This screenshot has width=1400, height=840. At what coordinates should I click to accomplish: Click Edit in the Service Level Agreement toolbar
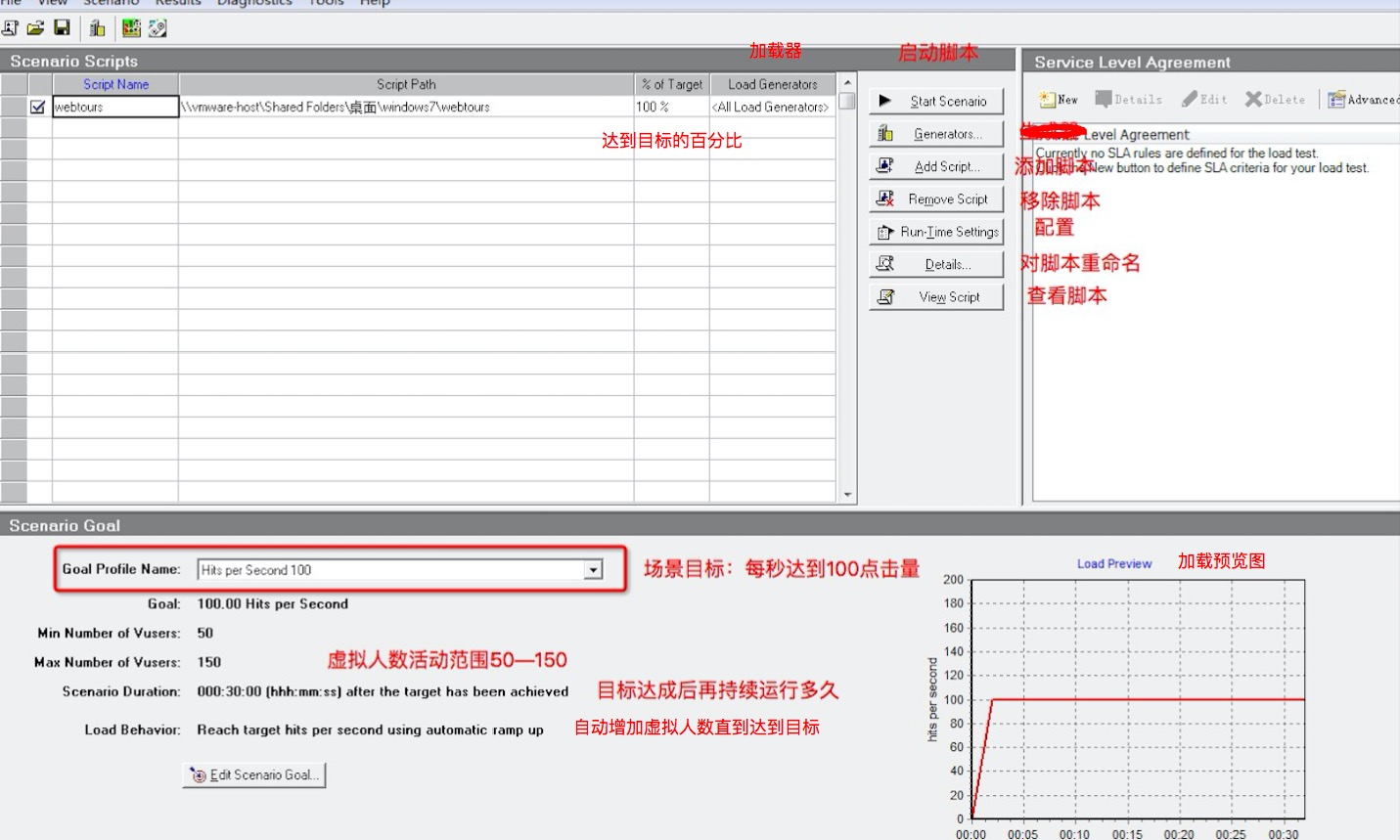(1204, 100)
